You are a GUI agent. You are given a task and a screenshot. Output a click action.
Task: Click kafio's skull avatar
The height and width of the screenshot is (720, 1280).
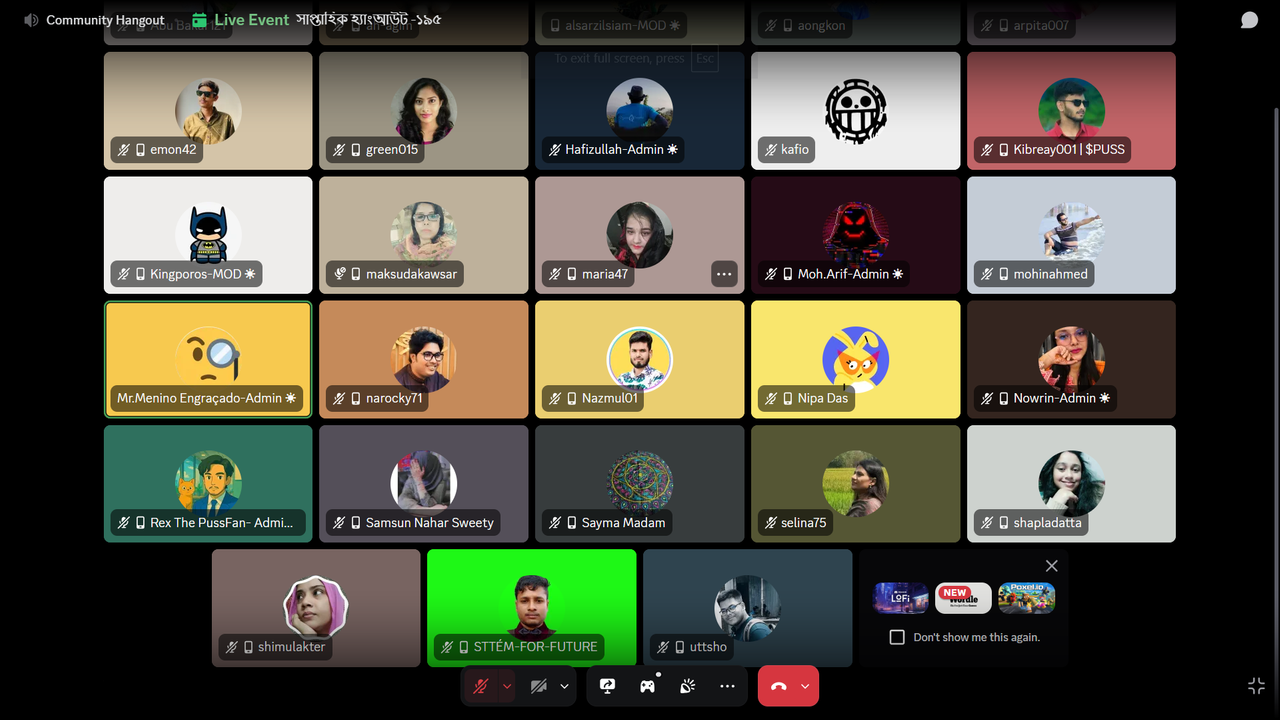(856, 110)
